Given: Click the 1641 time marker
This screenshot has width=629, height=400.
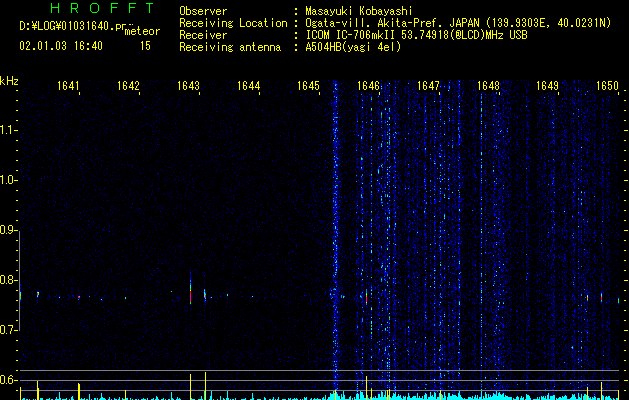Looking at the screenshot, I should click(x=68, y=85).
